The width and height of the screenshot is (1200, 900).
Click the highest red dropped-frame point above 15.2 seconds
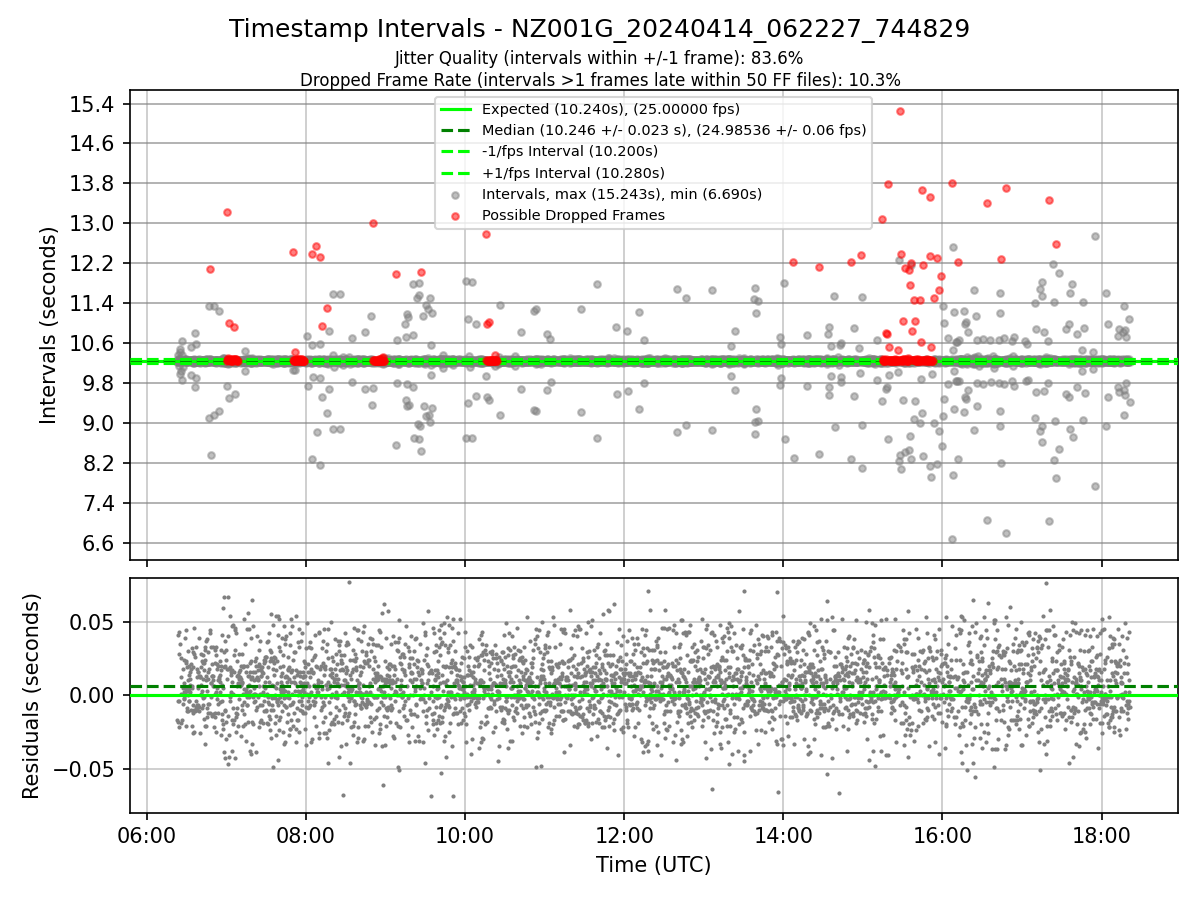tap(900, 111)
